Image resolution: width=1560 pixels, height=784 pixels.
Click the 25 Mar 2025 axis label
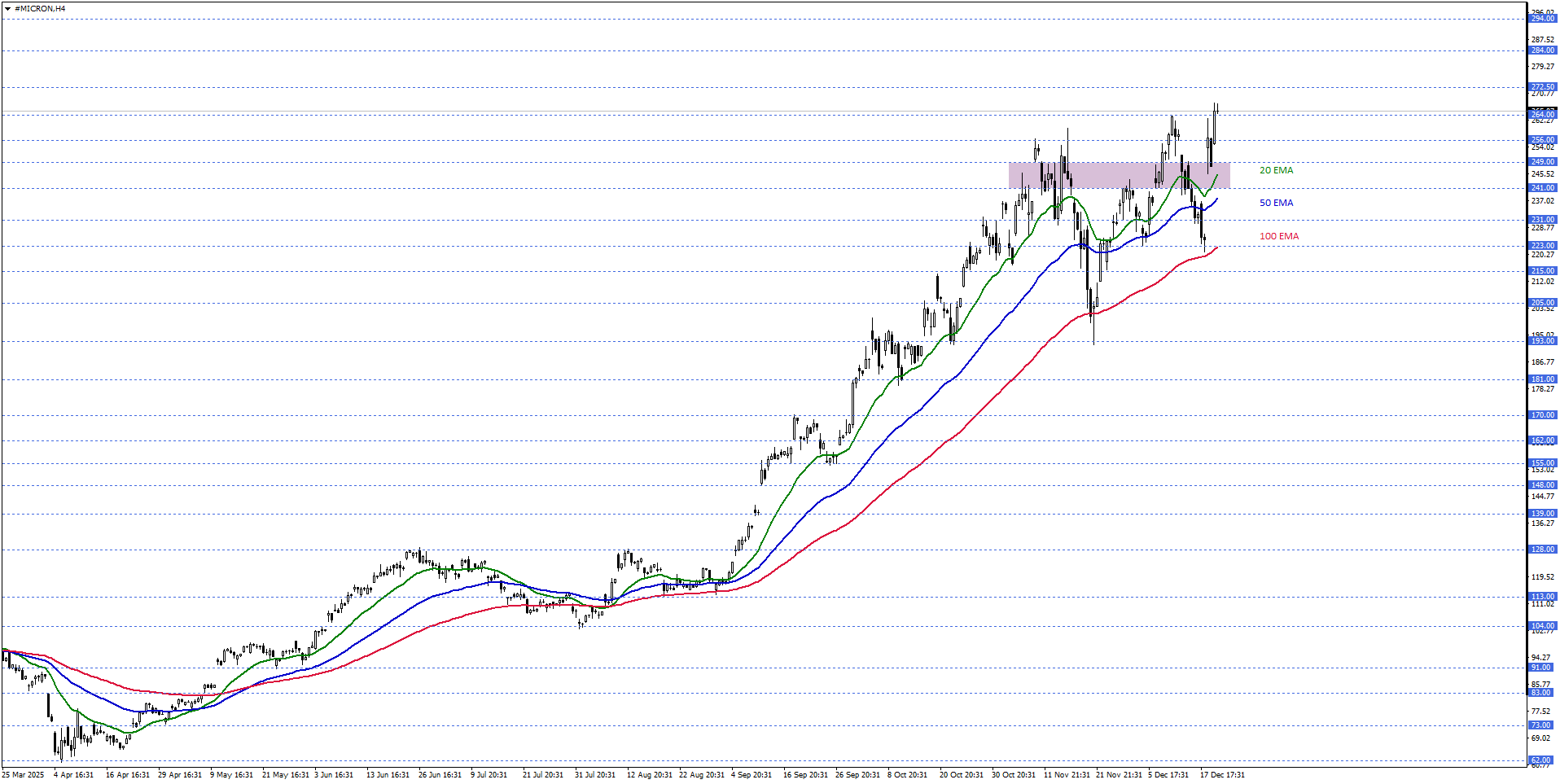tap(22, 775)
